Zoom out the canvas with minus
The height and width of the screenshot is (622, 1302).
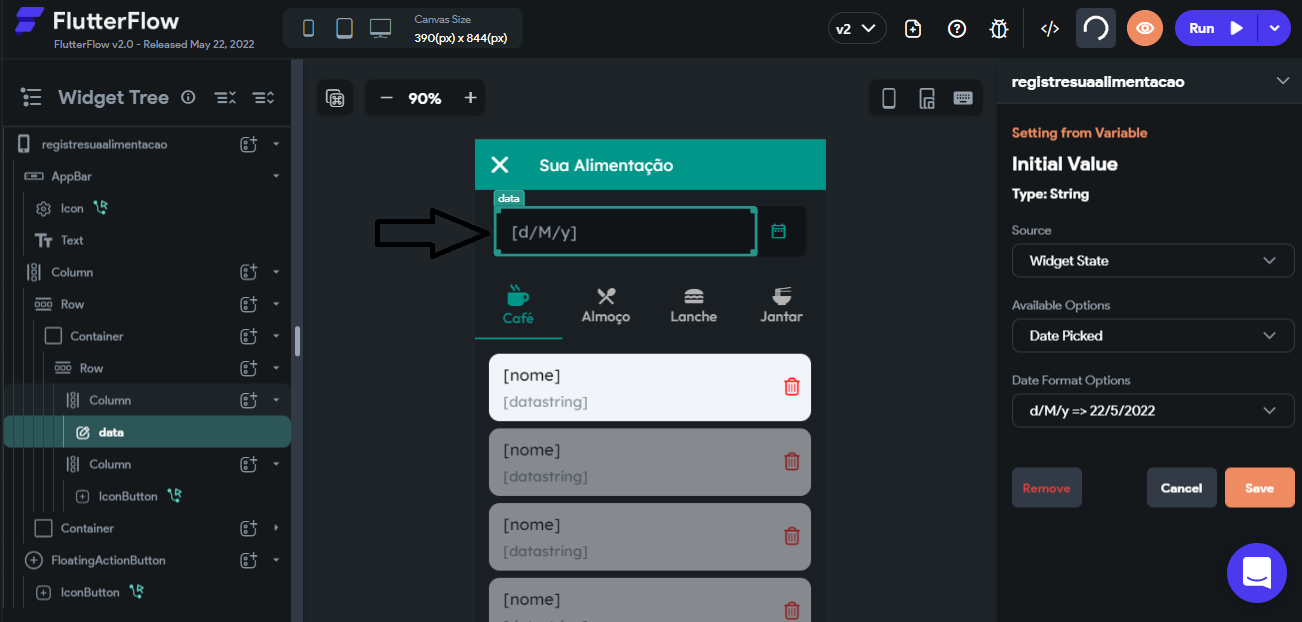tap(386, 98)
